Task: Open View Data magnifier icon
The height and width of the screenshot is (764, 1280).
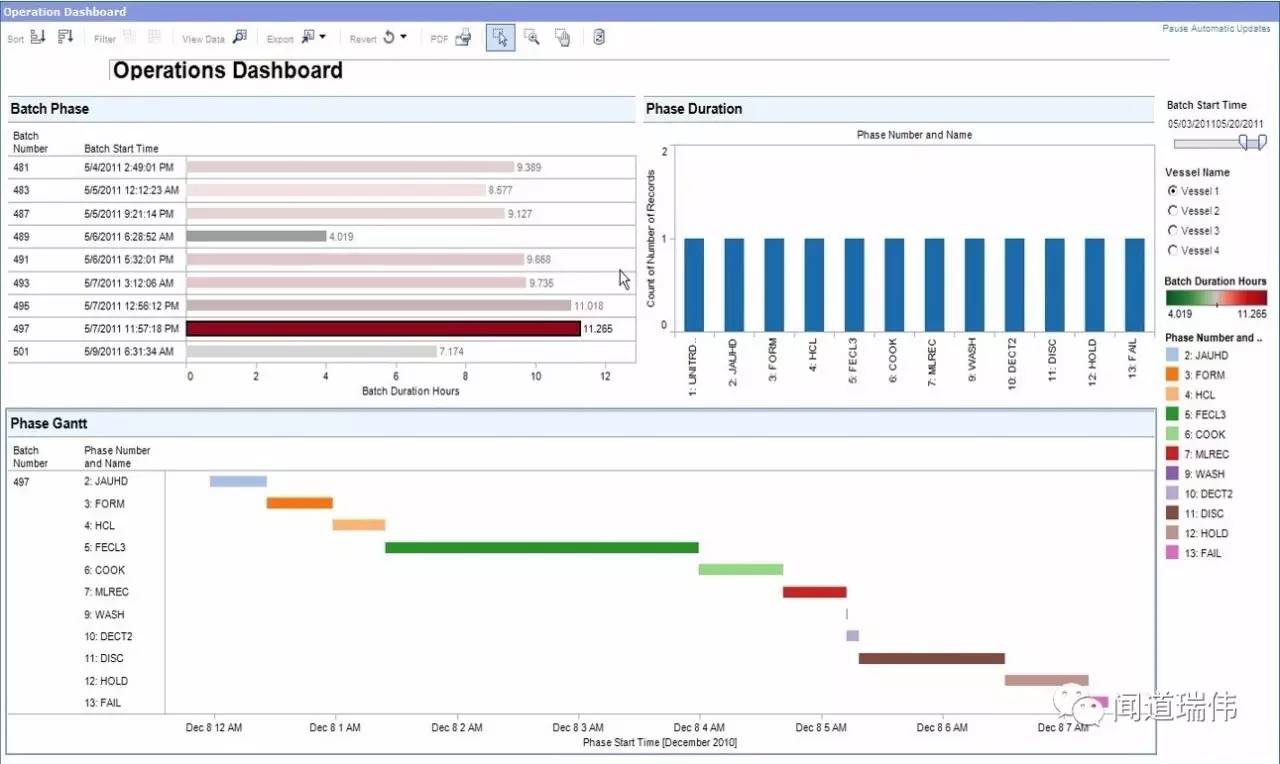Action: 239,38
